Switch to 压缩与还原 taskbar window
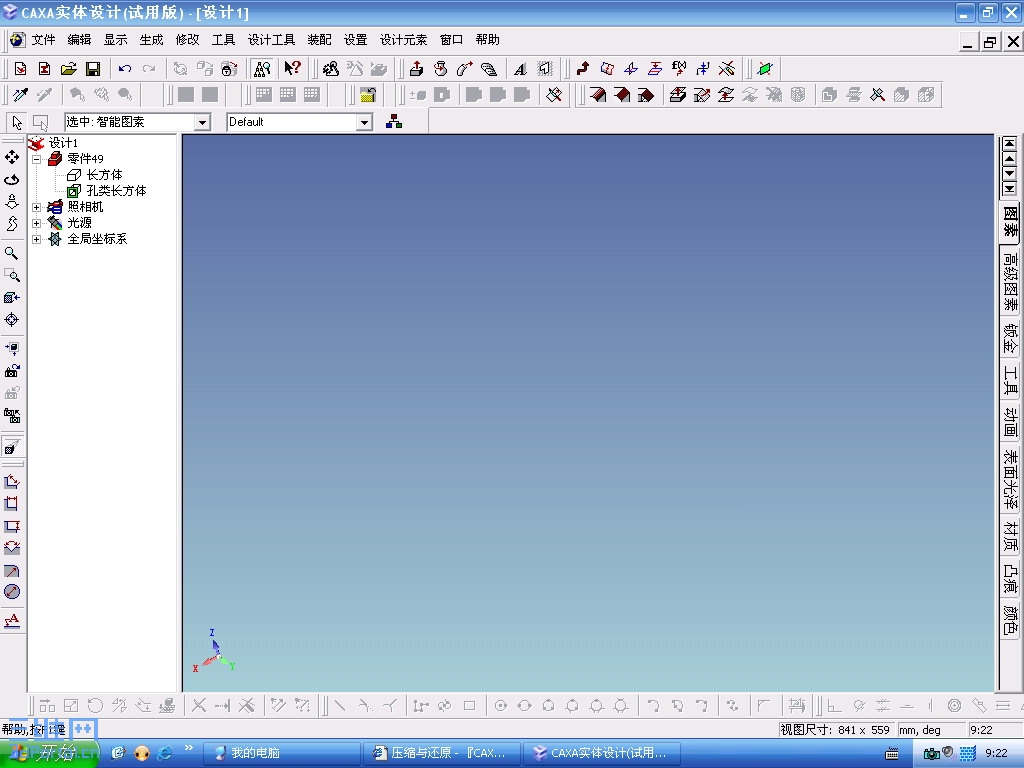1024x768 pixels. click(x=442, y=753)
